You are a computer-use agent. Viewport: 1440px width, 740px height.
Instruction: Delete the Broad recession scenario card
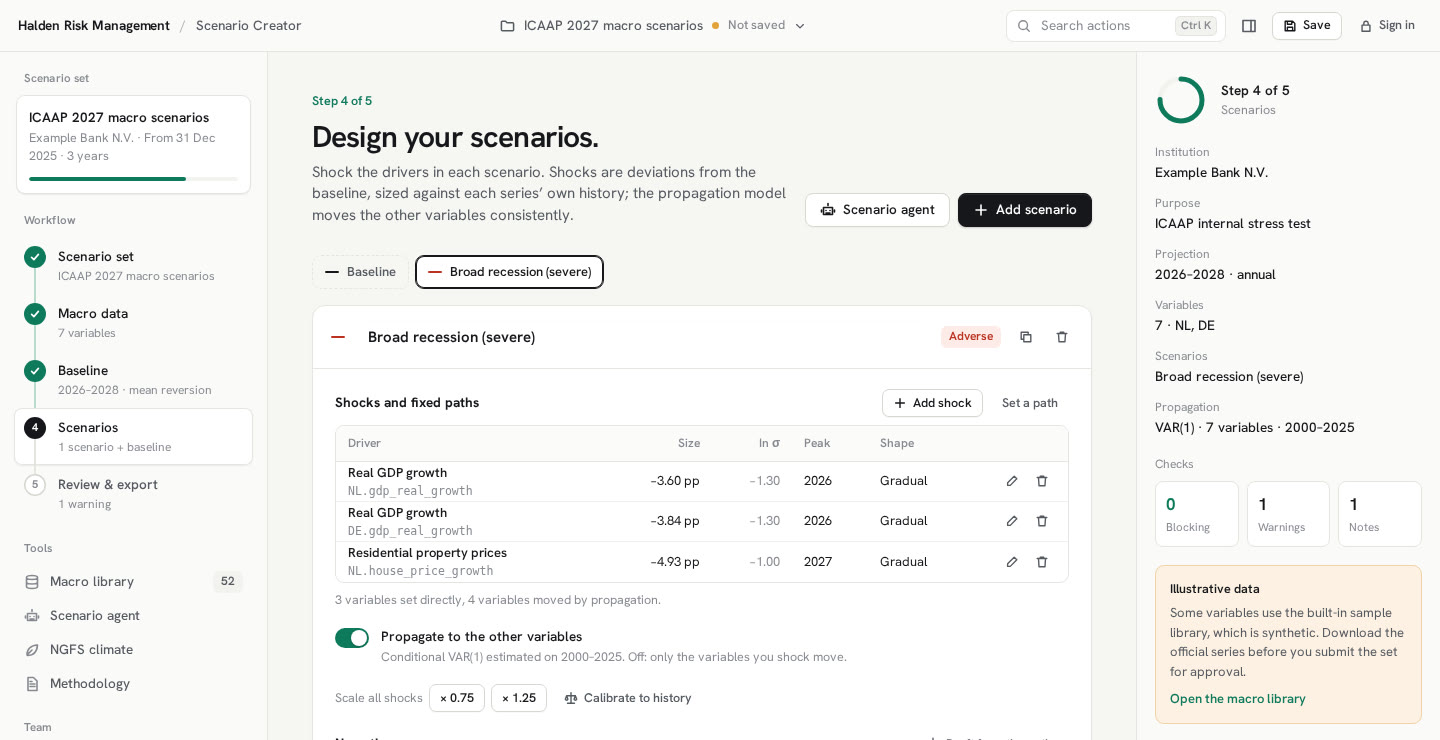point(1062,337)
